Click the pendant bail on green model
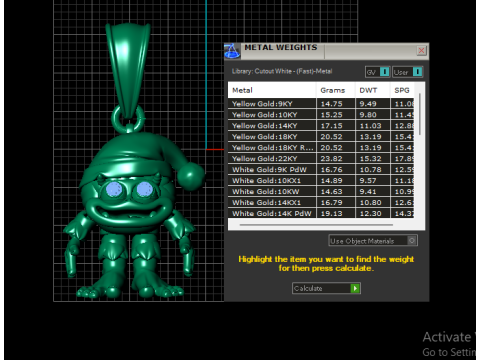The image size is (480, 360). tap(128, 70)
